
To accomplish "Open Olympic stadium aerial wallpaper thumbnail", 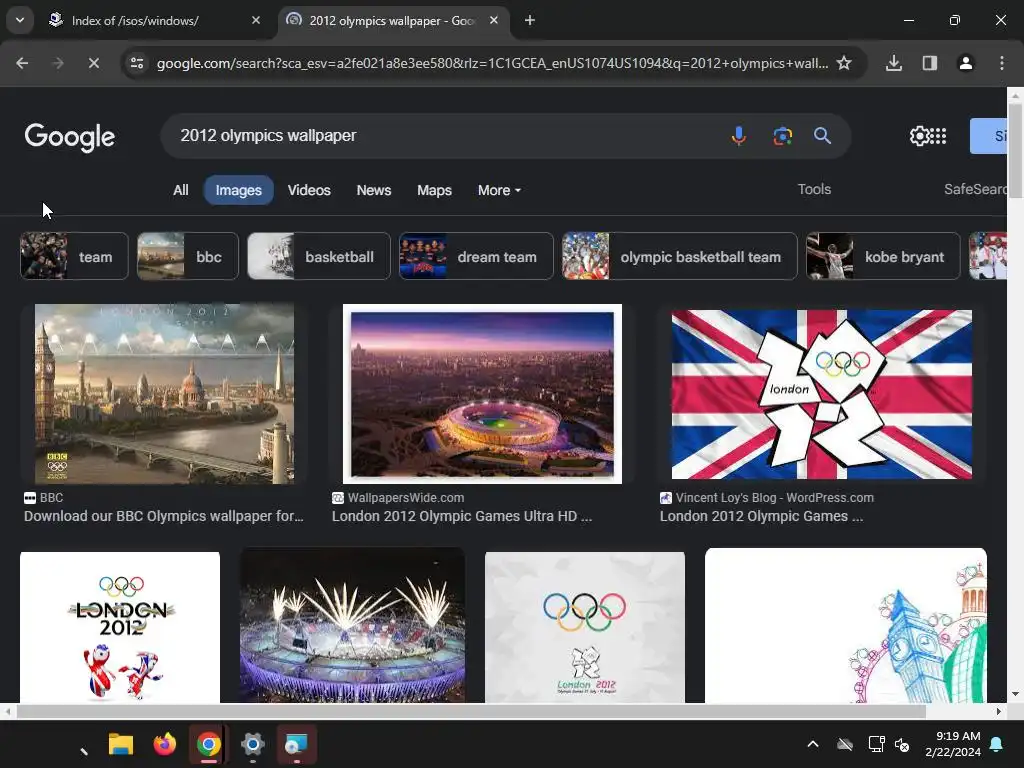I will [x=482, y=394].
